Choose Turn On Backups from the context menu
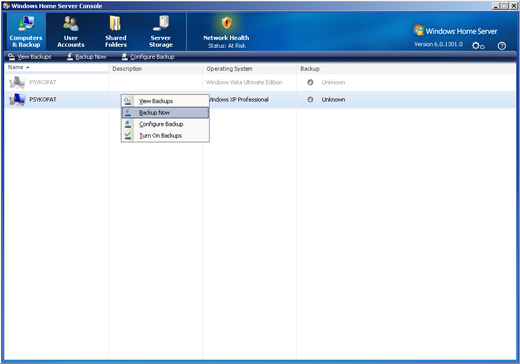The image size is (520, 364). pyautogui.click(x=165, y=135)
